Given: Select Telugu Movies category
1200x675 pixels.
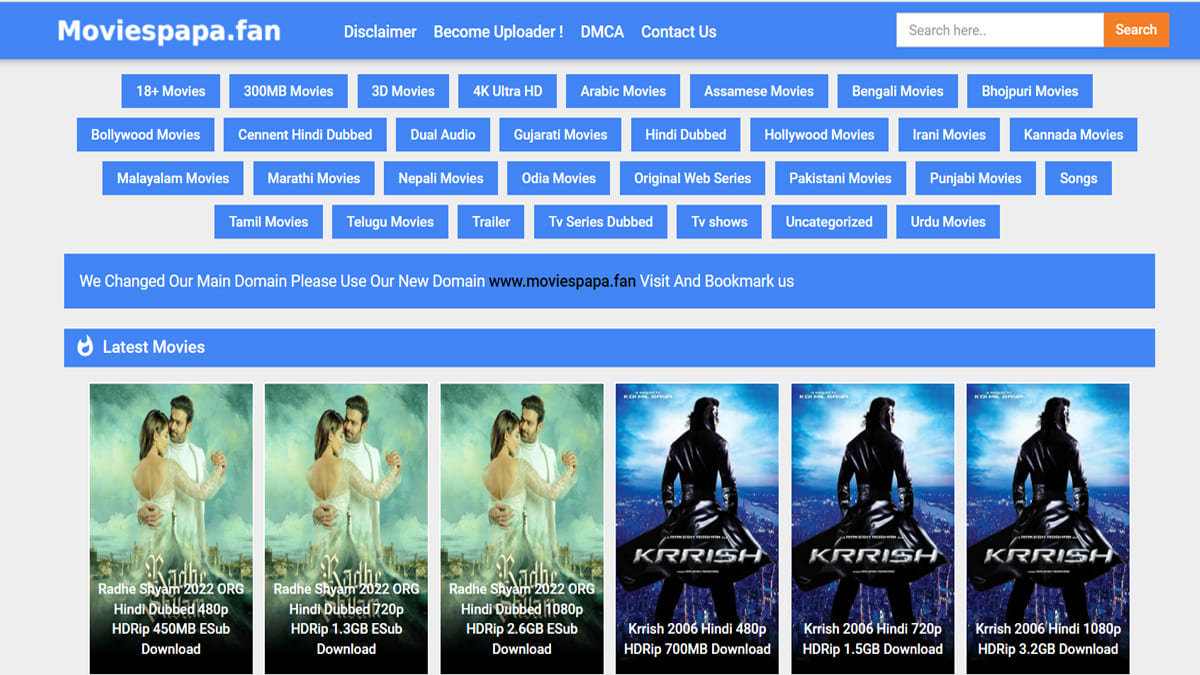Looking at the screenshot, I should tap(390, 222).
